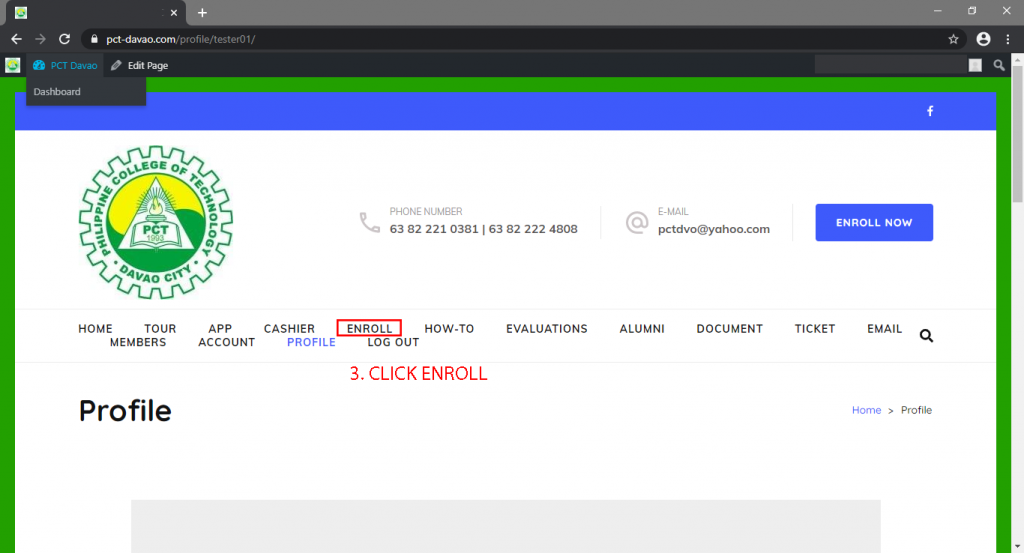Select Dashboard from the dropdown

[57, 92]
